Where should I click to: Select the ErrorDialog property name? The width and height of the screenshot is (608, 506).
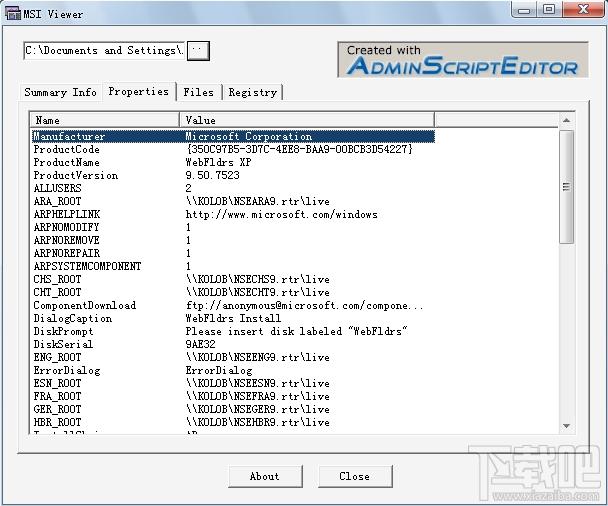click(x=67, y=370)
